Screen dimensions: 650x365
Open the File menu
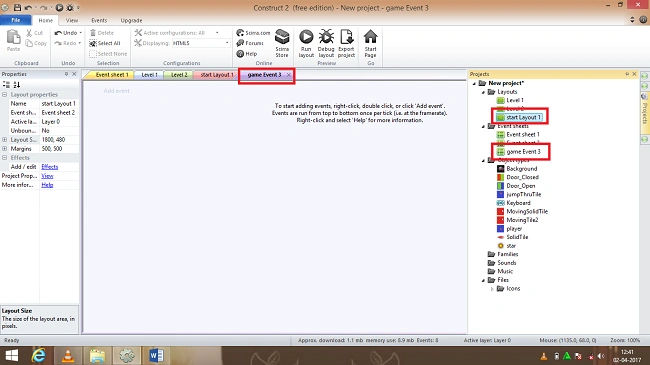pos(16,20)
